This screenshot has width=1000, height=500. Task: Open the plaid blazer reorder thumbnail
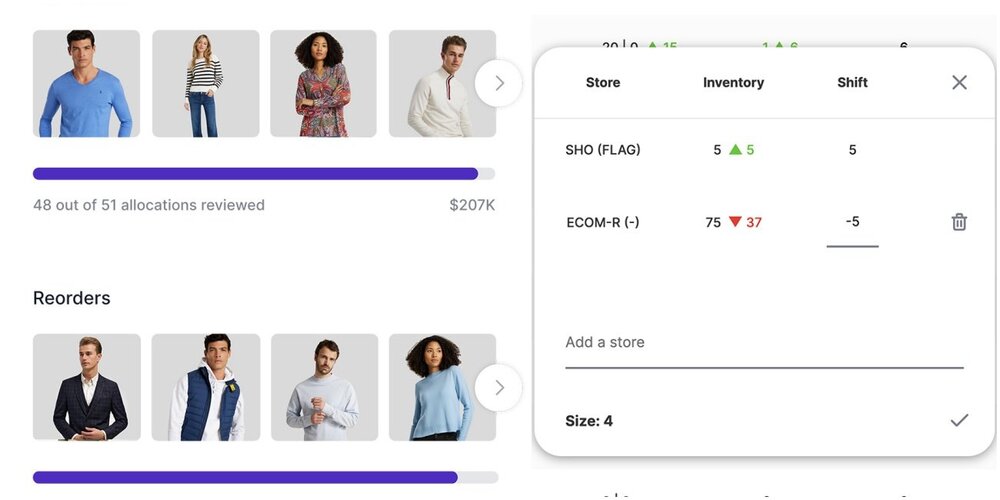pyautogui.click(x=86, y=388)
